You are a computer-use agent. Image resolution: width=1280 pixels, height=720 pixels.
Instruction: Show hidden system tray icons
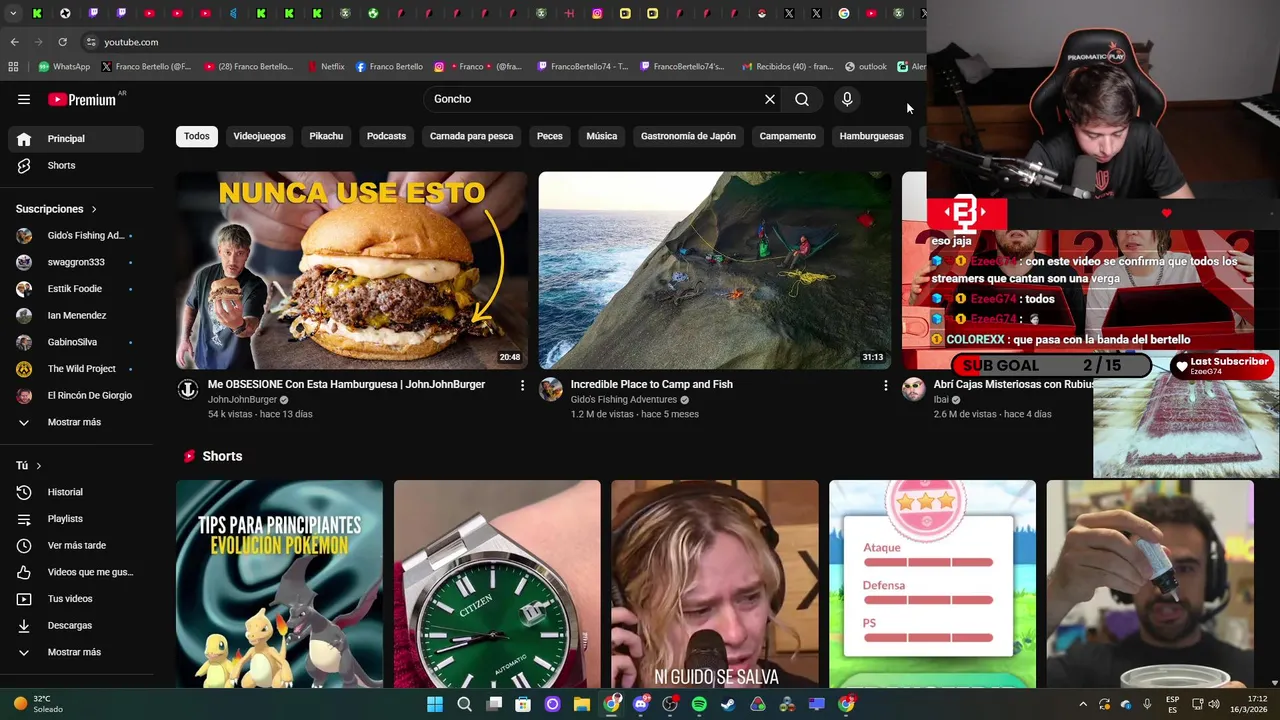tap(1083, 704)
